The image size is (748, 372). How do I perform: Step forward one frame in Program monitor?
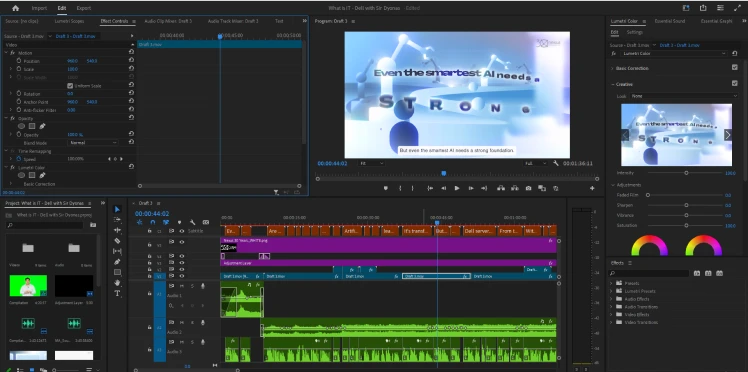click(471, 188)
